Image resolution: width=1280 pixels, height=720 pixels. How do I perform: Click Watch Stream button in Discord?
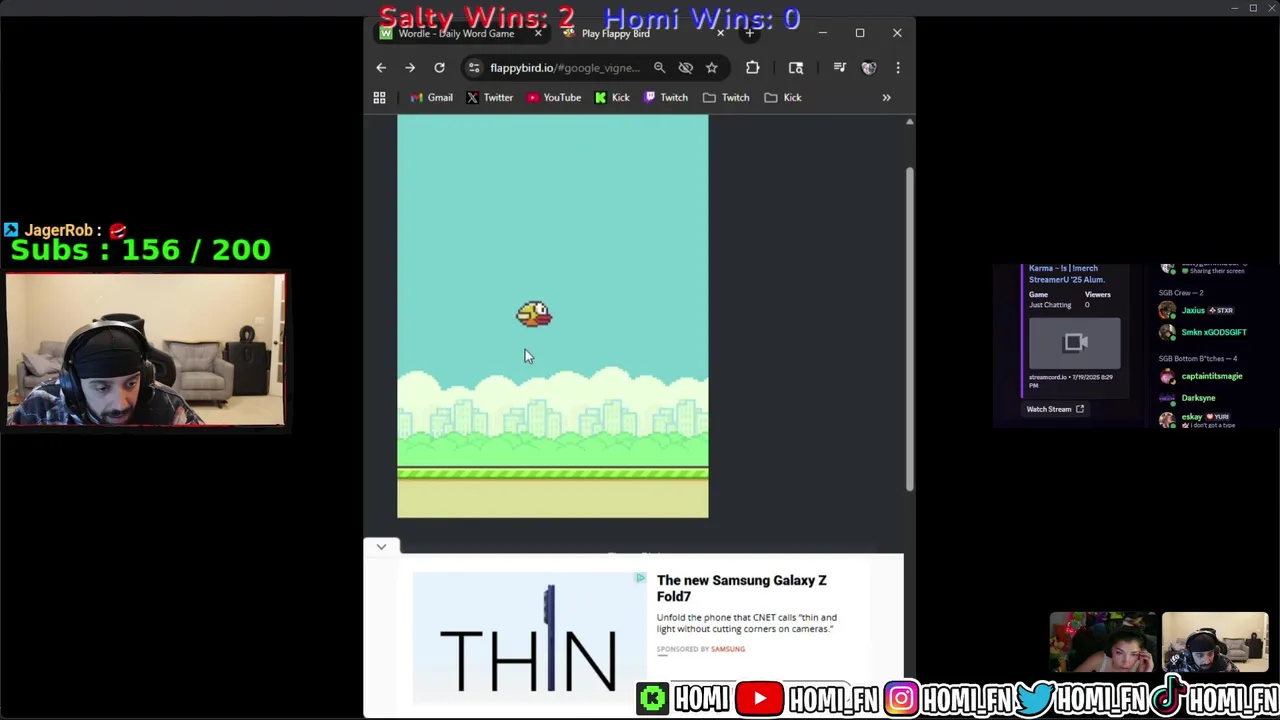(x=1055, y=409)
